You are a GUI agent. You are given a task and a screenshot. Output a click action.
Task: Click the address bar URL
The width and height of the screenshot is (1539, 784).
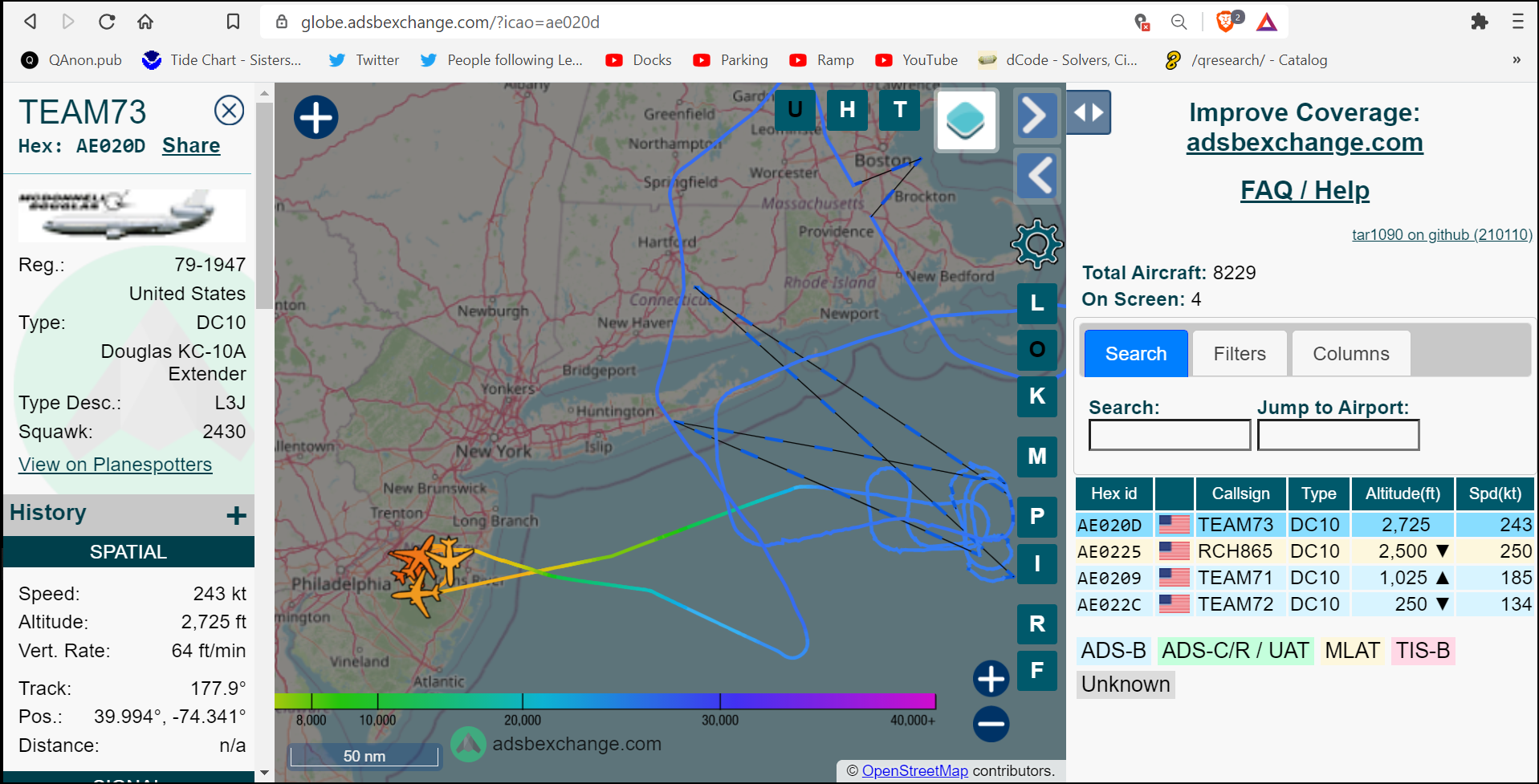click(x=450, y=22)
